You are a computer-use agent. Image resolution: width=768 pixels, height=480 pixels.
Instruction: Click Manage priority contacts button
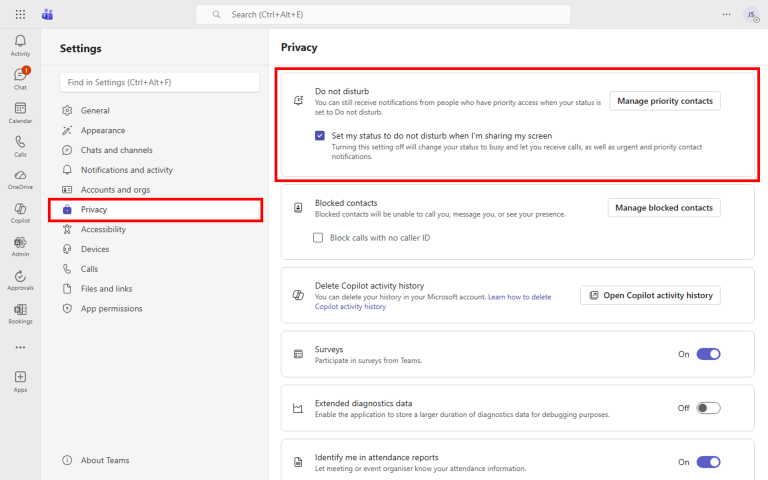[x=665, y=101]
